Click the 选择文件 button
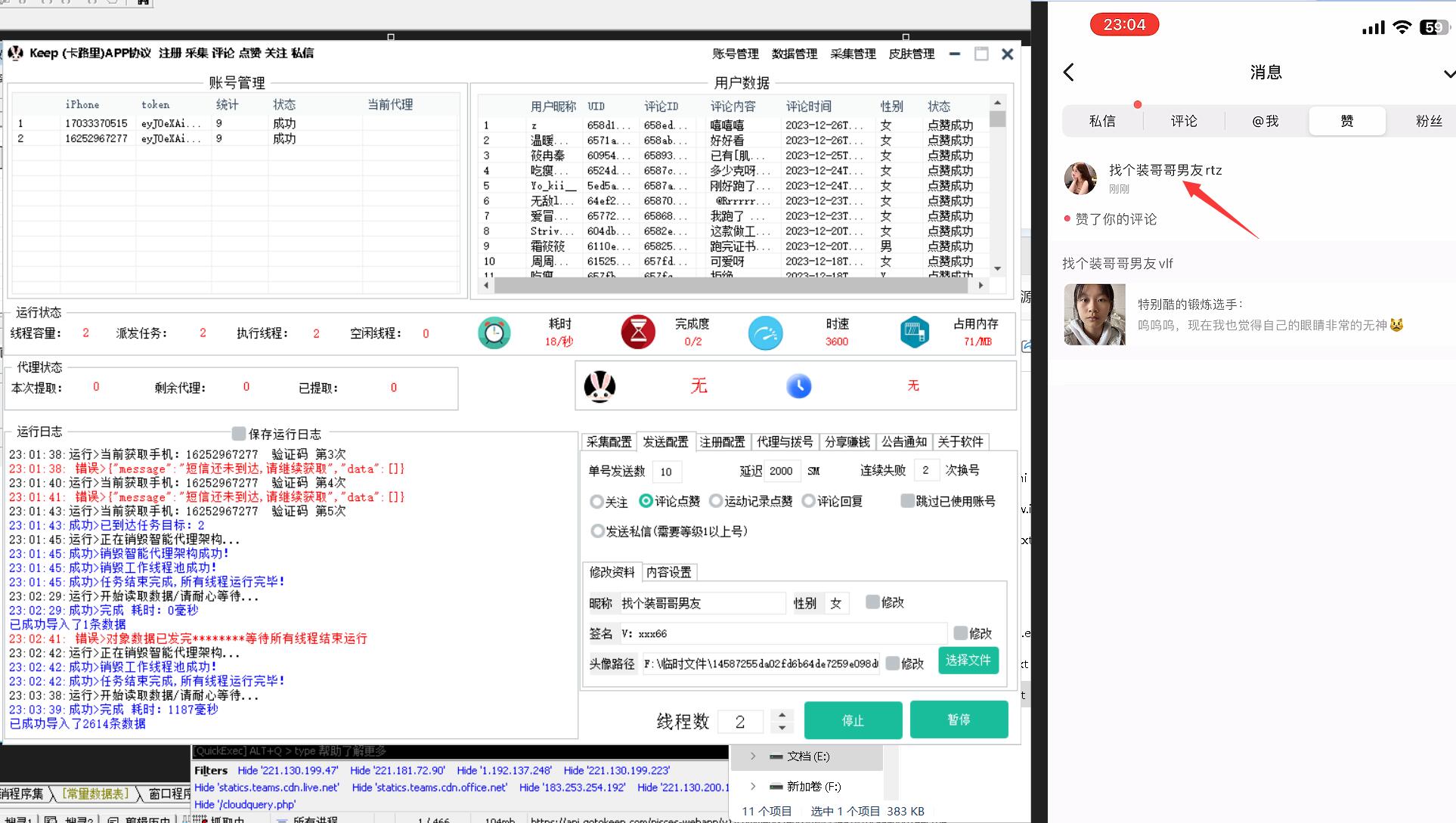The height and width of the screenshot is (823, 1456). pos(968,661)
